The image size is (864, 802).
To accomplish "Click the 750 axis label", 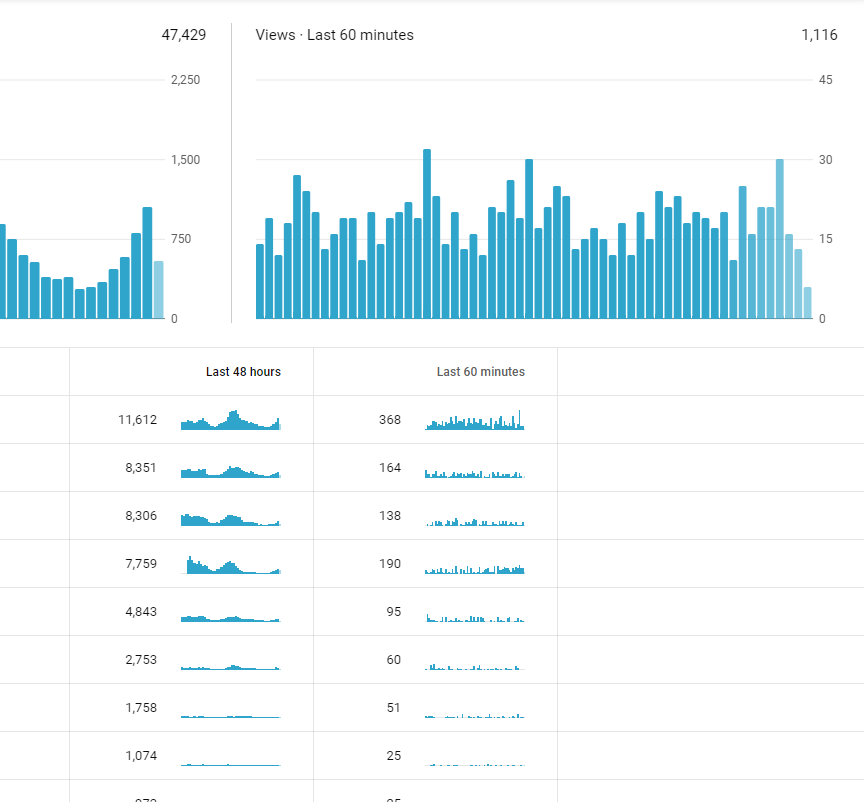I will (x=181, y=239).
